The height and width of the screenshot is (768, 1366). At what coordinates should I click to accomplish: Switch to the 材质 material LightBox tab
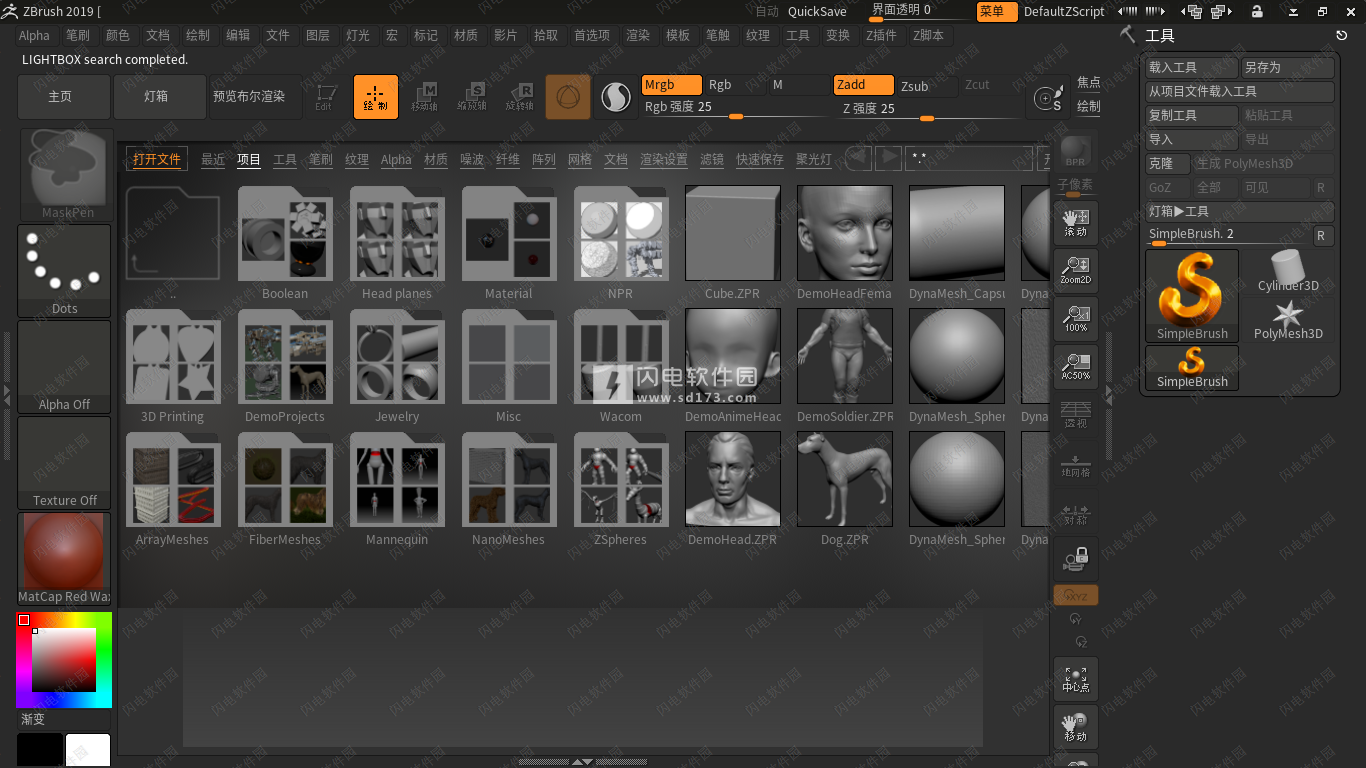click(436, 160)
